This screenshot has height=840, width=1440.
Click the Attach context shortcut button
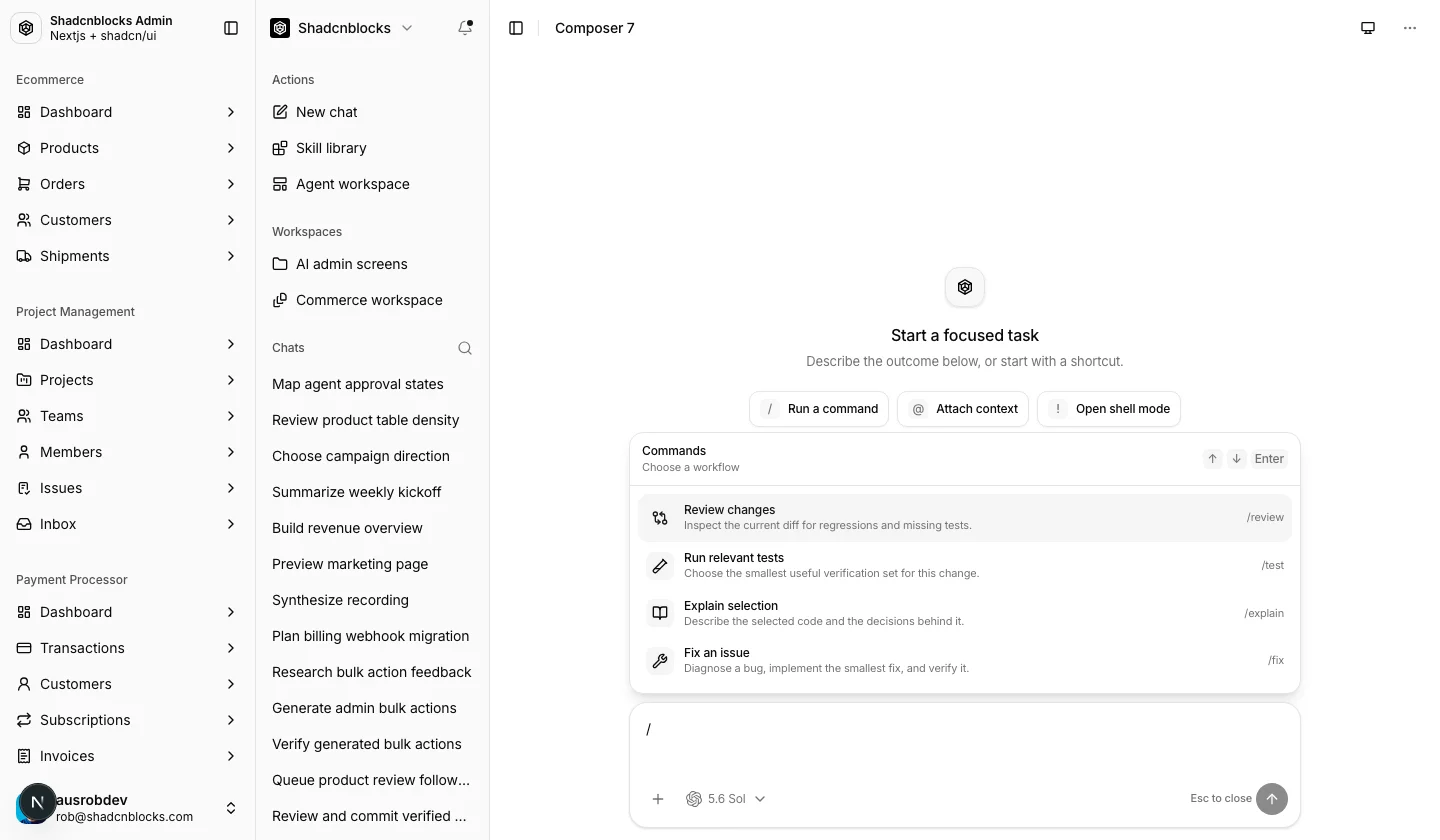pos(963,409)
